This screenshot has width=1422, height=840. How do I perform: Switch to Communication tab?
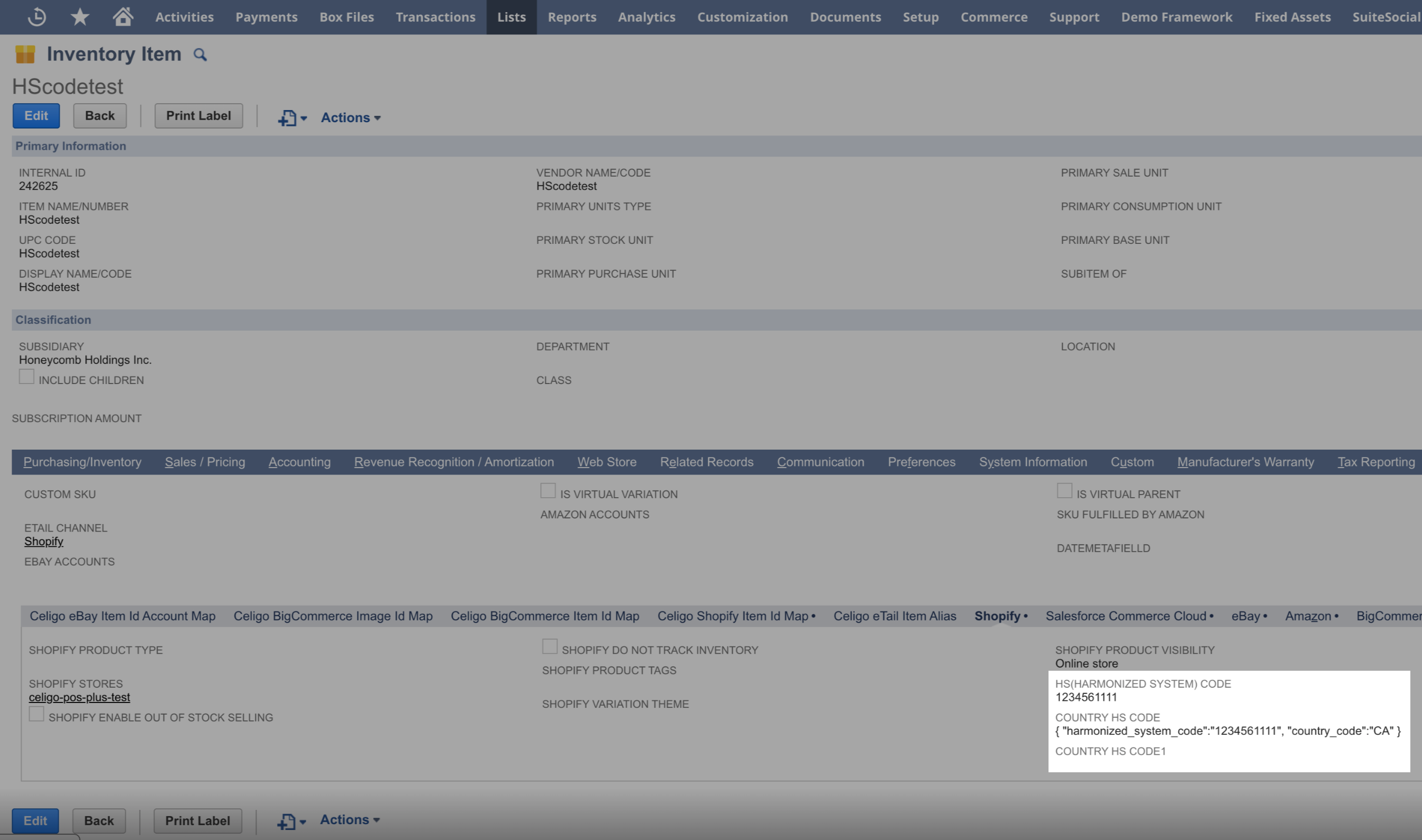pos(821,462)
